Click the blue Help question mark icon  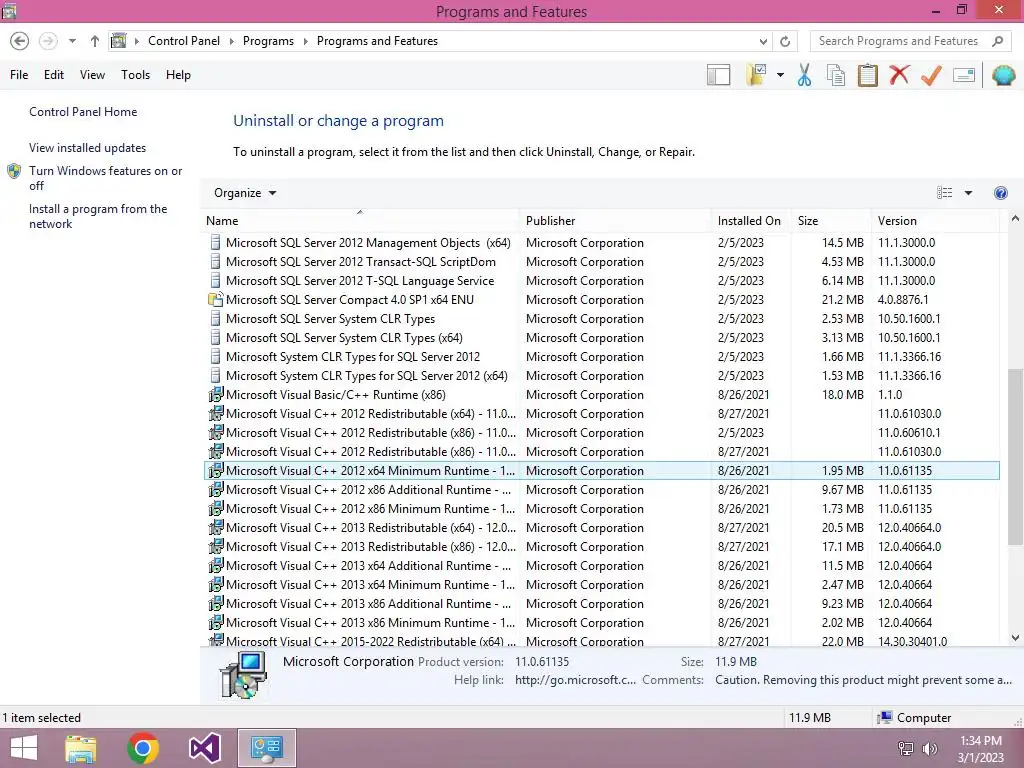tap(1000, 193)
